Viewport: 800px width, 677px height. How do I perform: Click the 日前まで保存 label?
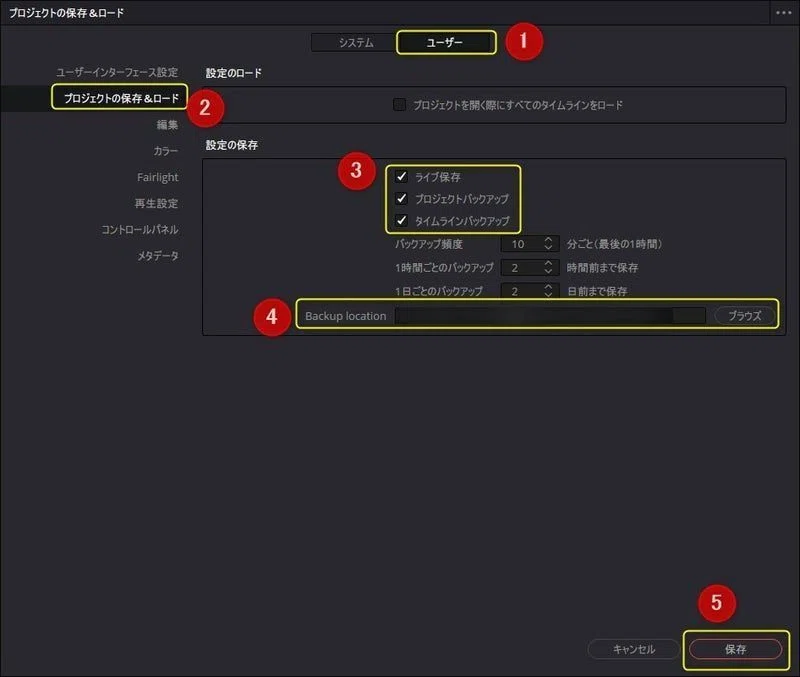(x=597, y=291)
